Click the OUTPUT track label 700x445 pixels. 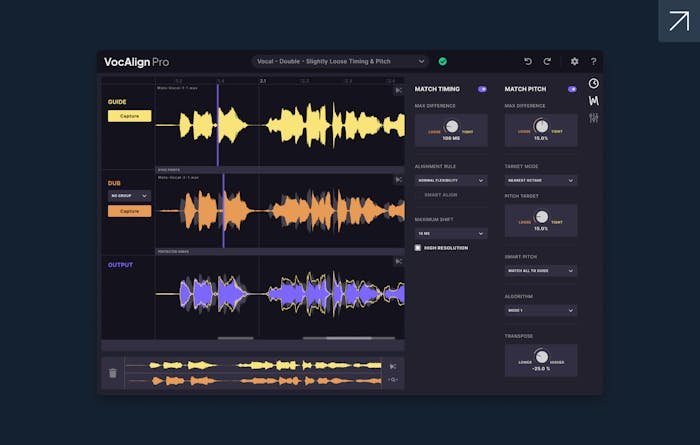tap(120, 265)
